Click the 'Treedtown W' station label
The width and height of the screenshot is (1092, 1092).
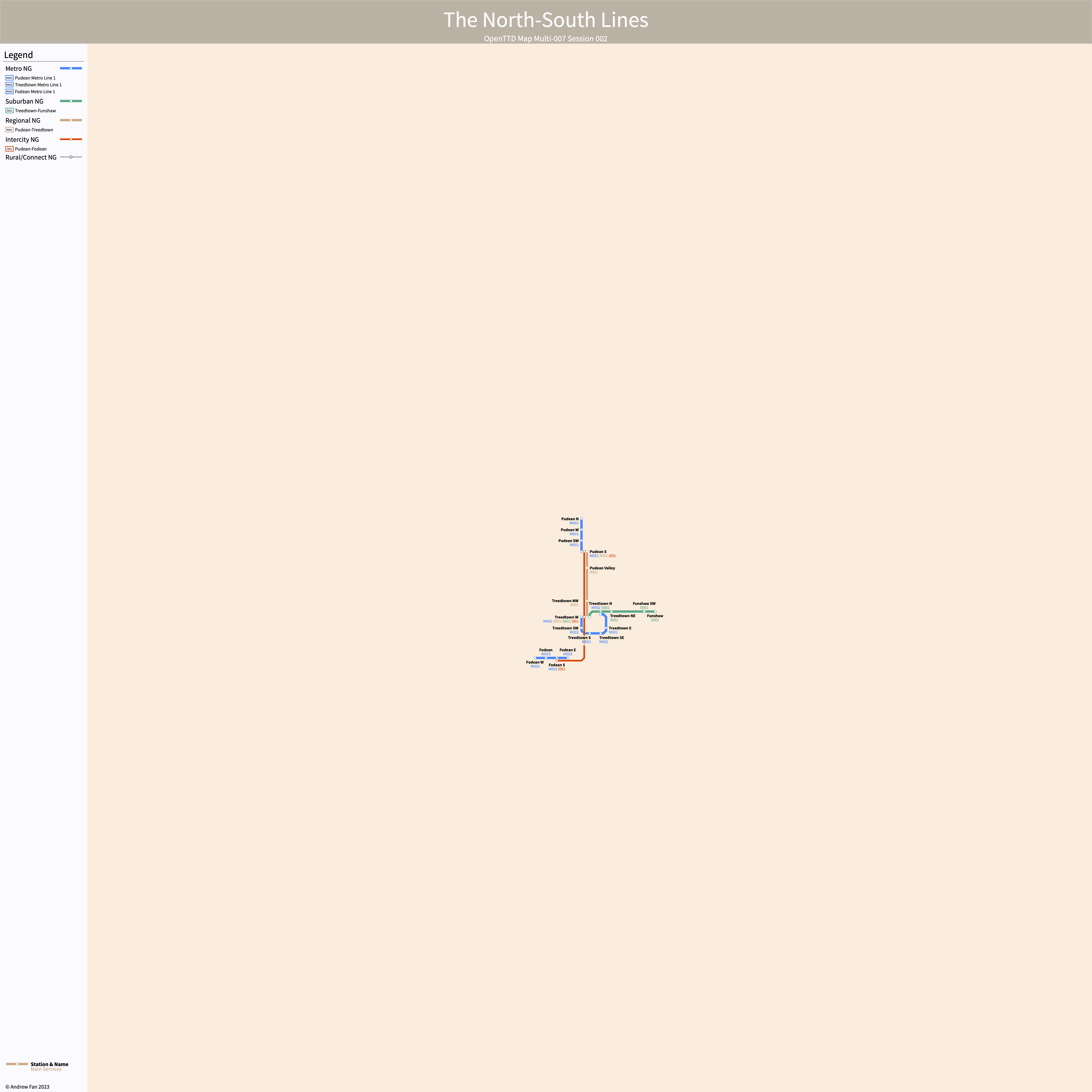pos(566,617)
